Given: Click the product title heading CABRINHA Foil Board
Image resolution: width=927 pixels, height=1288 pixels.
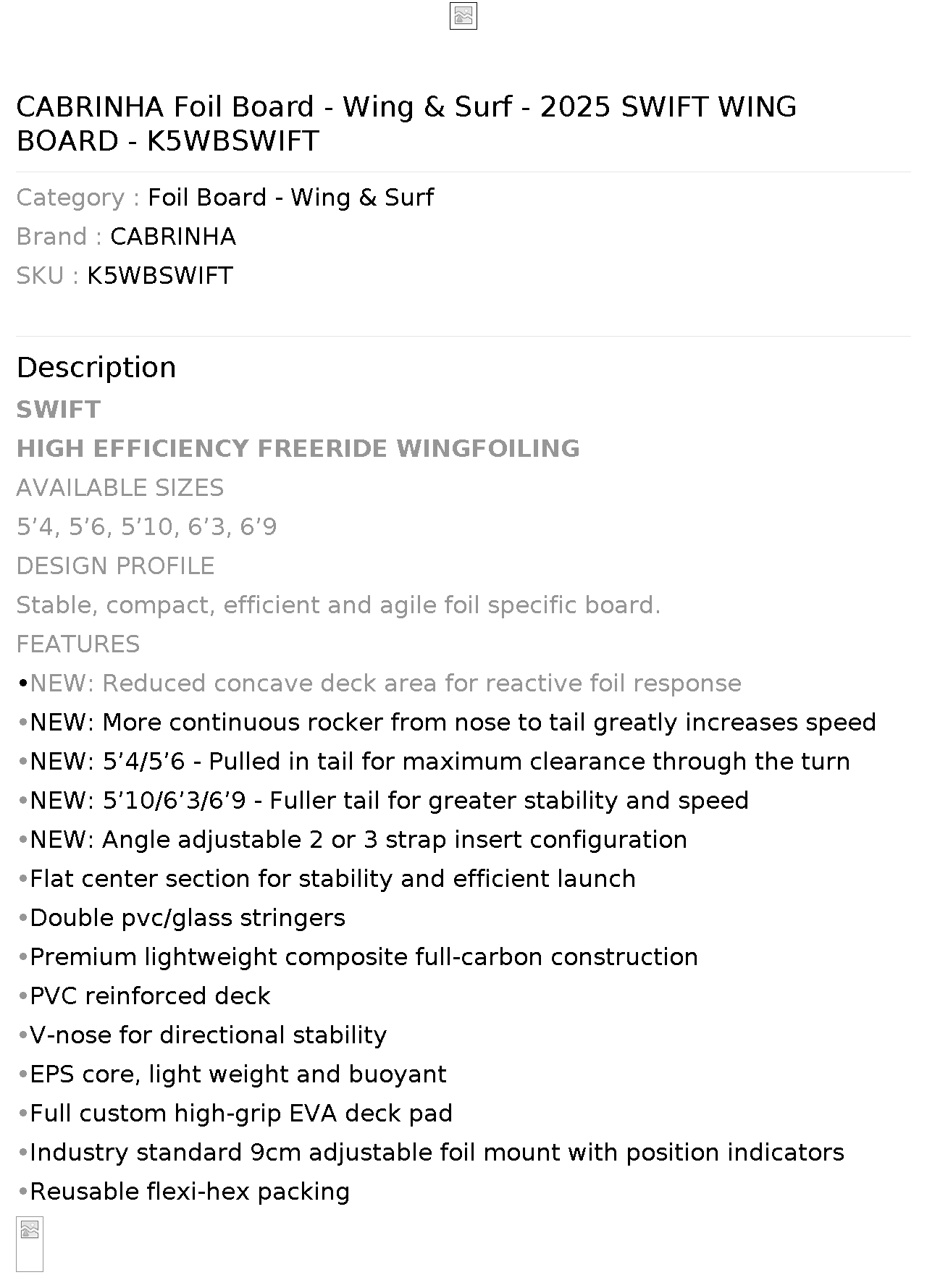Looking at the screenshot, I should point(406,124).
